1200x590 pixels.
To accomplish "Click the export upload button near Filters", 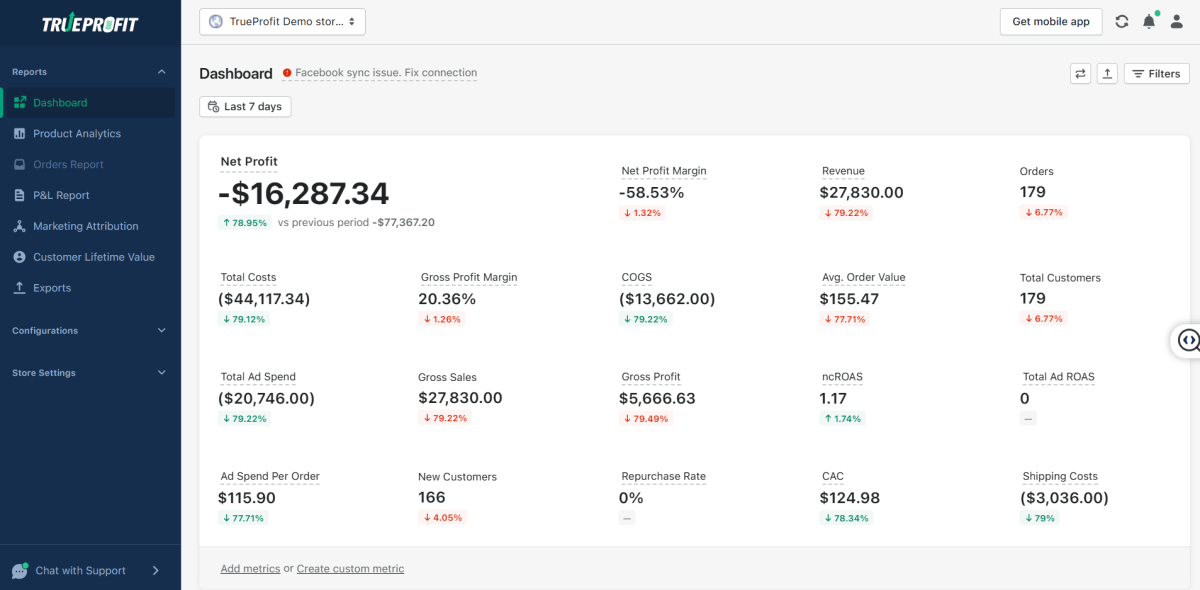I will 1107,73.
